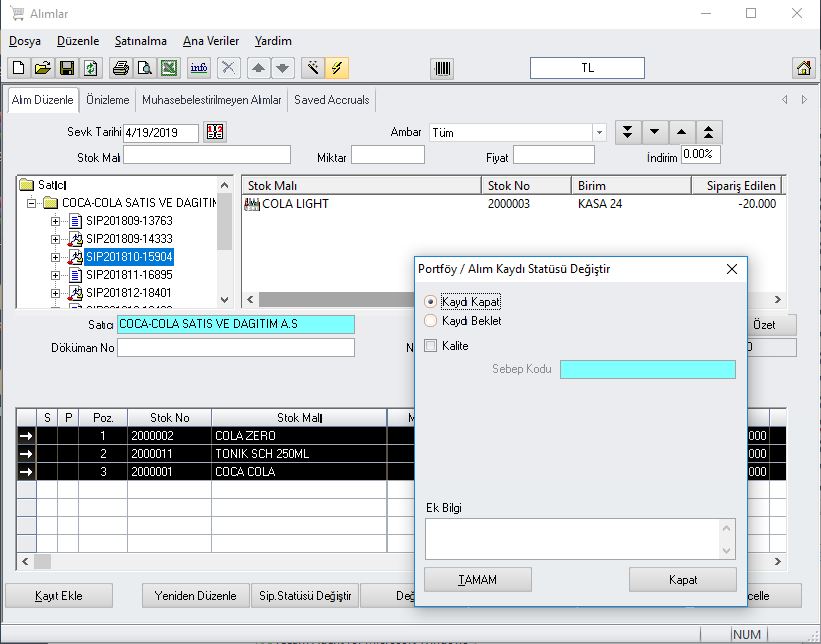The image size is (821, 644).
Task: Click the toolbar up arrow icon
Action: 258,68
